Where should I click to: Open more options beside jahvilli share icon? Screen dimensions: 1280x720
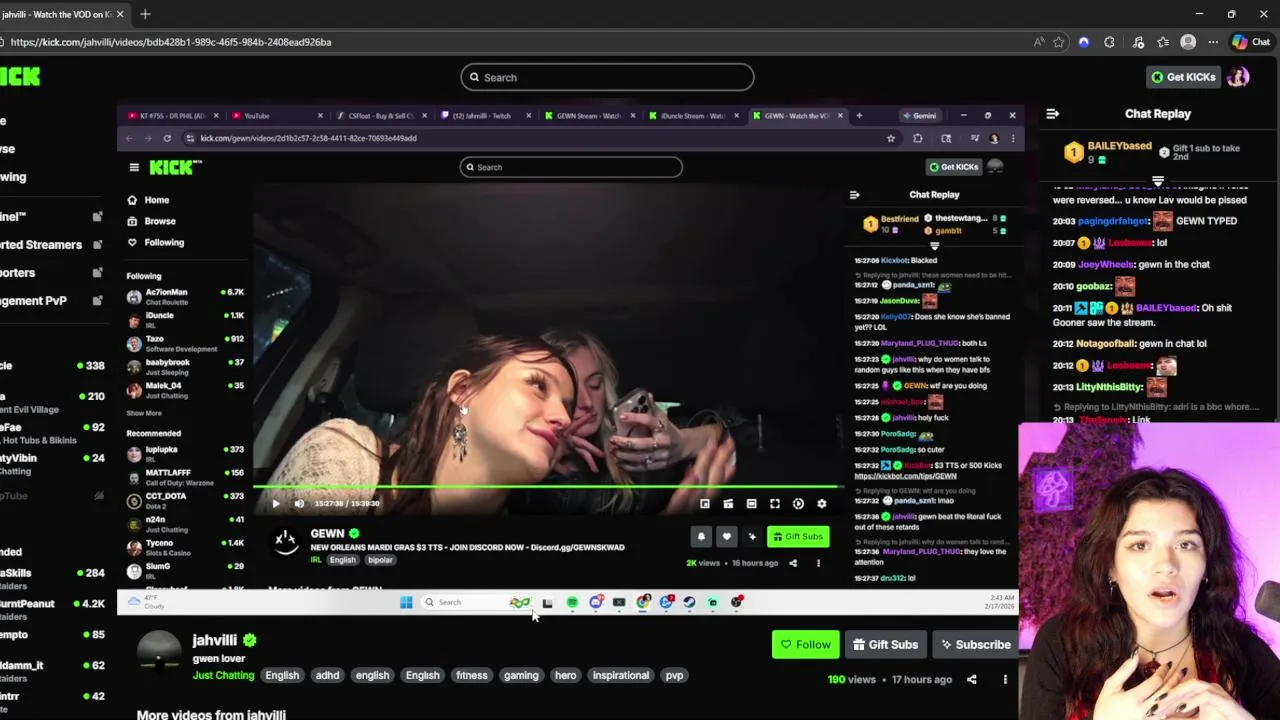tap(1005, 679)
